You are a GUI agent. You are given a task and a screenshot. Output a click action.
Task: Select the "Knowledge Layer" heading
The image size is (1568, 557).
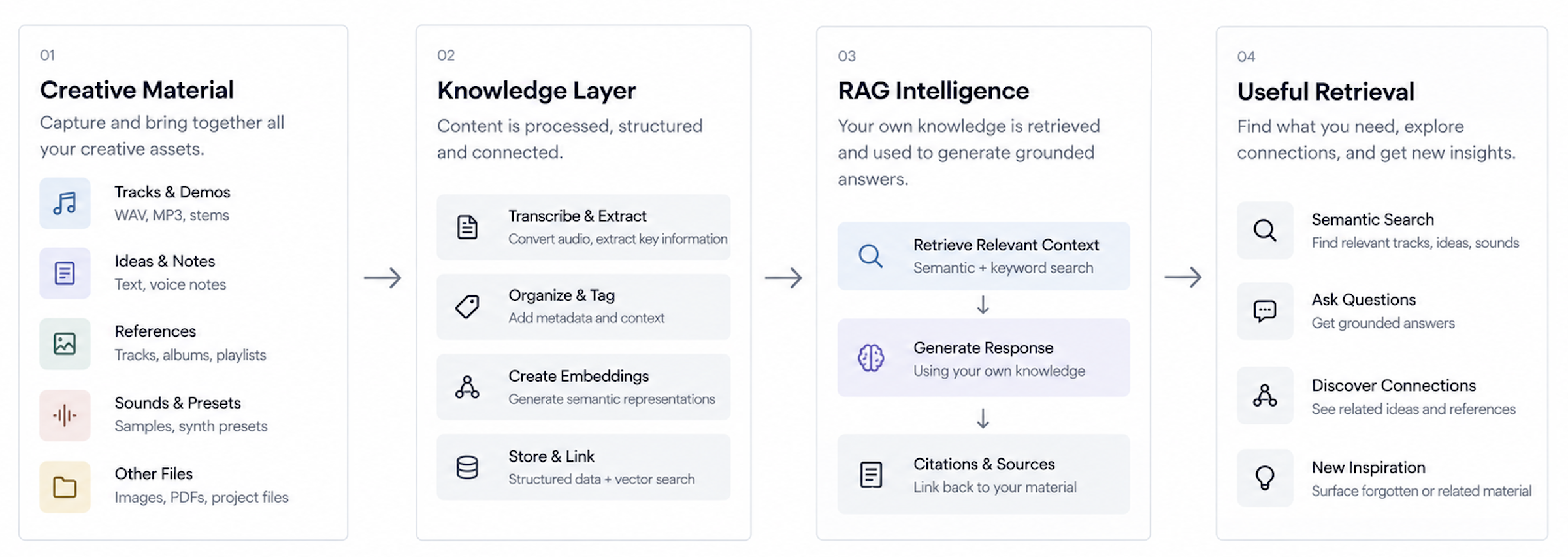[536, 91]
